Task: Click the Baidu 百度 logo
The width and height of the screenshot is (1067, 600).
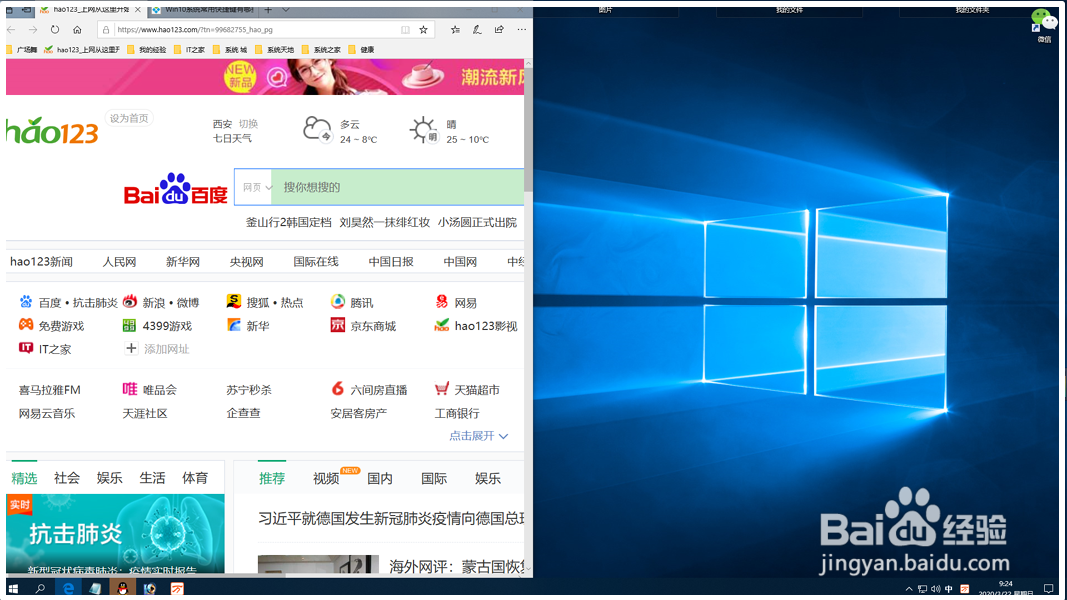Action: click(x=176, y=189)
